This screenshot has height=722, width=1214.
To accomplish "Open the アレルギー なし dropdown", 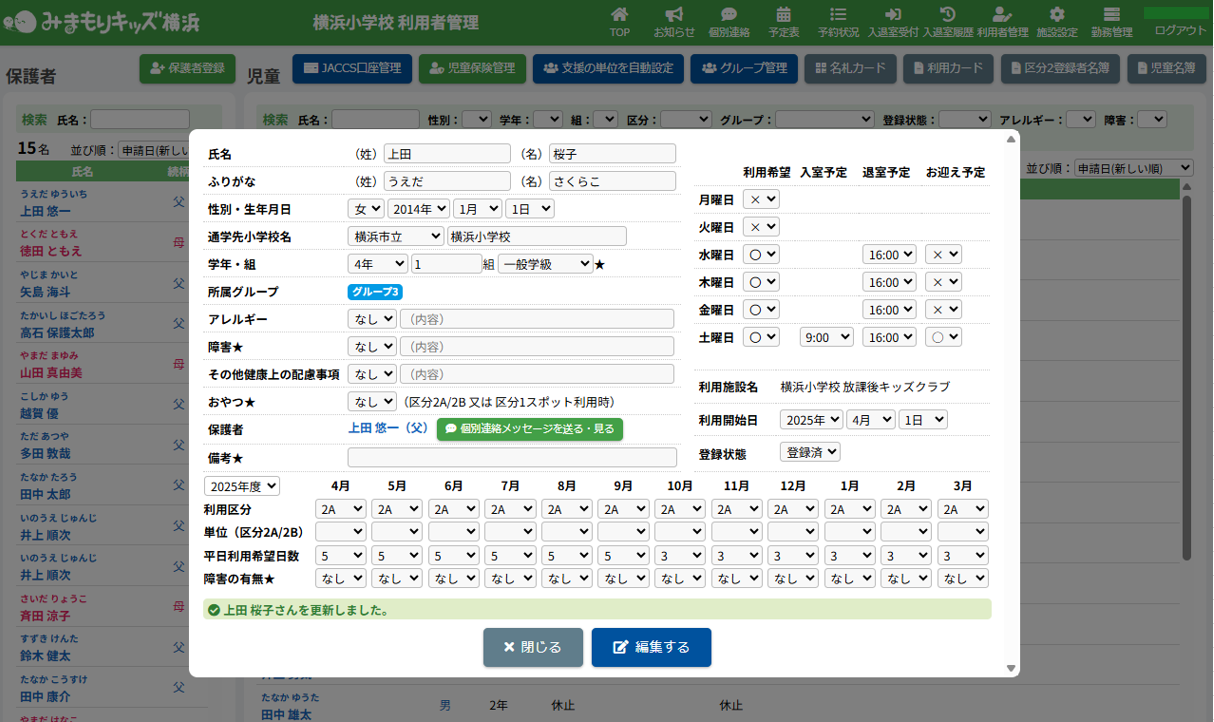I will (372, 319).
